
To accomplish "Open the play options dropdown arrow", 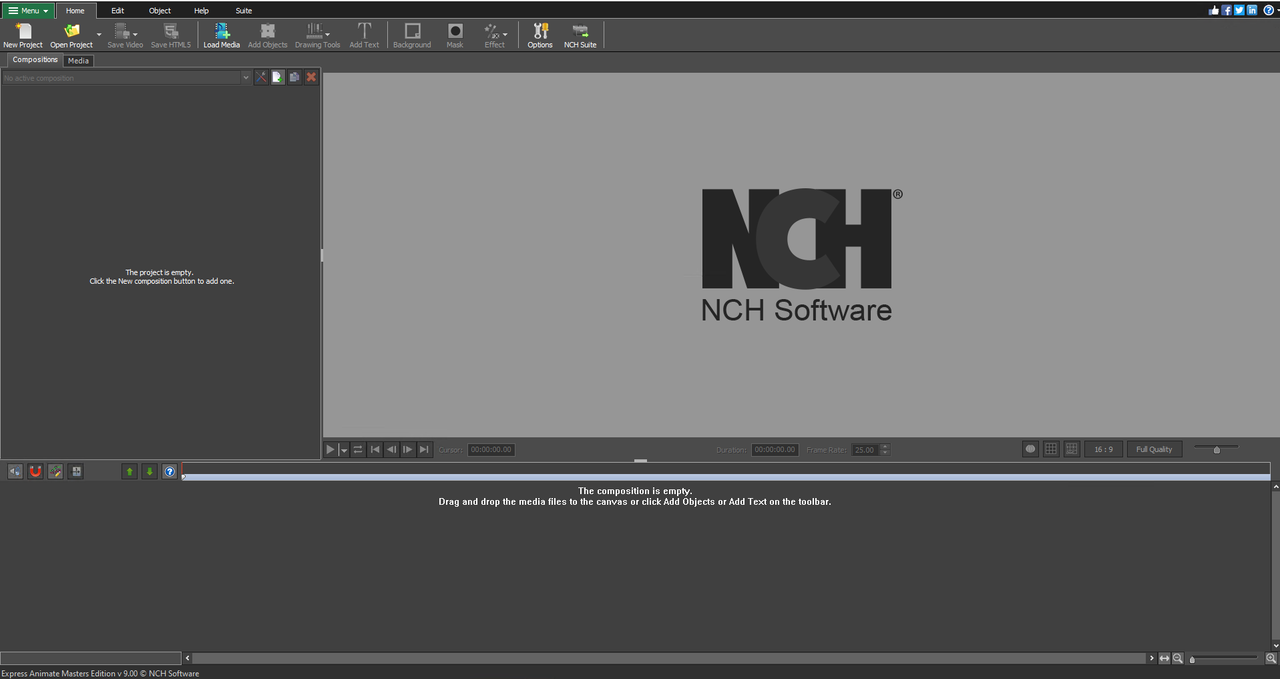I will pyautogui.click(x=344, y=450).
